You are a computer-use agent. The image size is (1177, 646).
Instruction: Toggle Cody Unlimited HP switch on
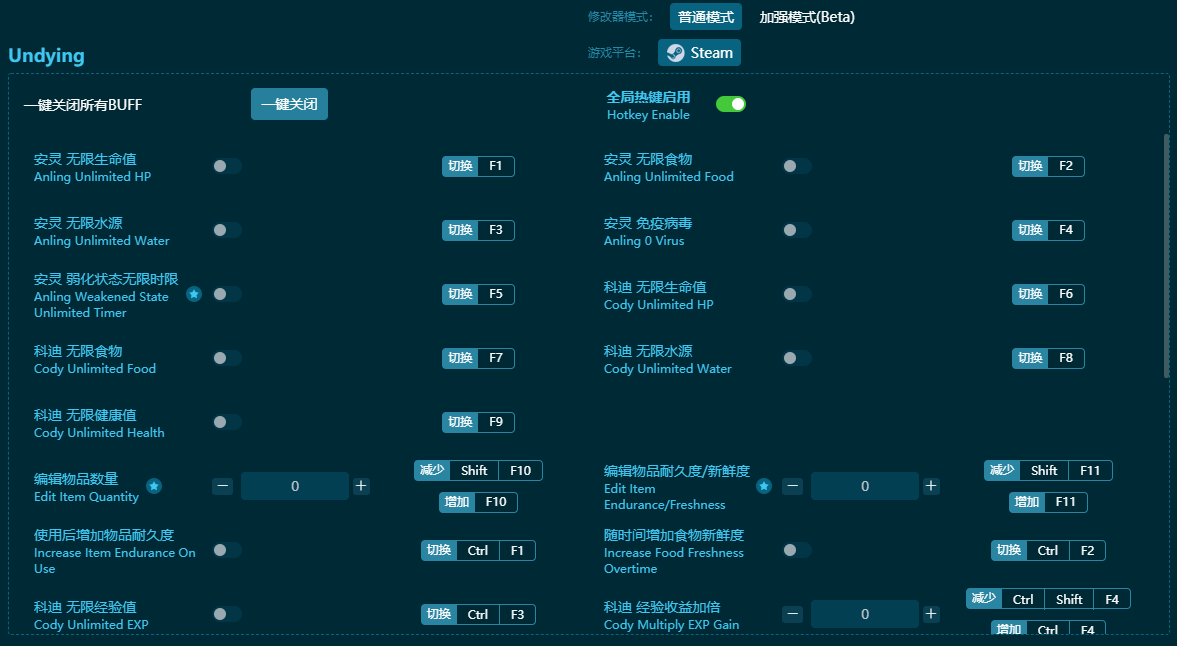[x=797, y=294]
